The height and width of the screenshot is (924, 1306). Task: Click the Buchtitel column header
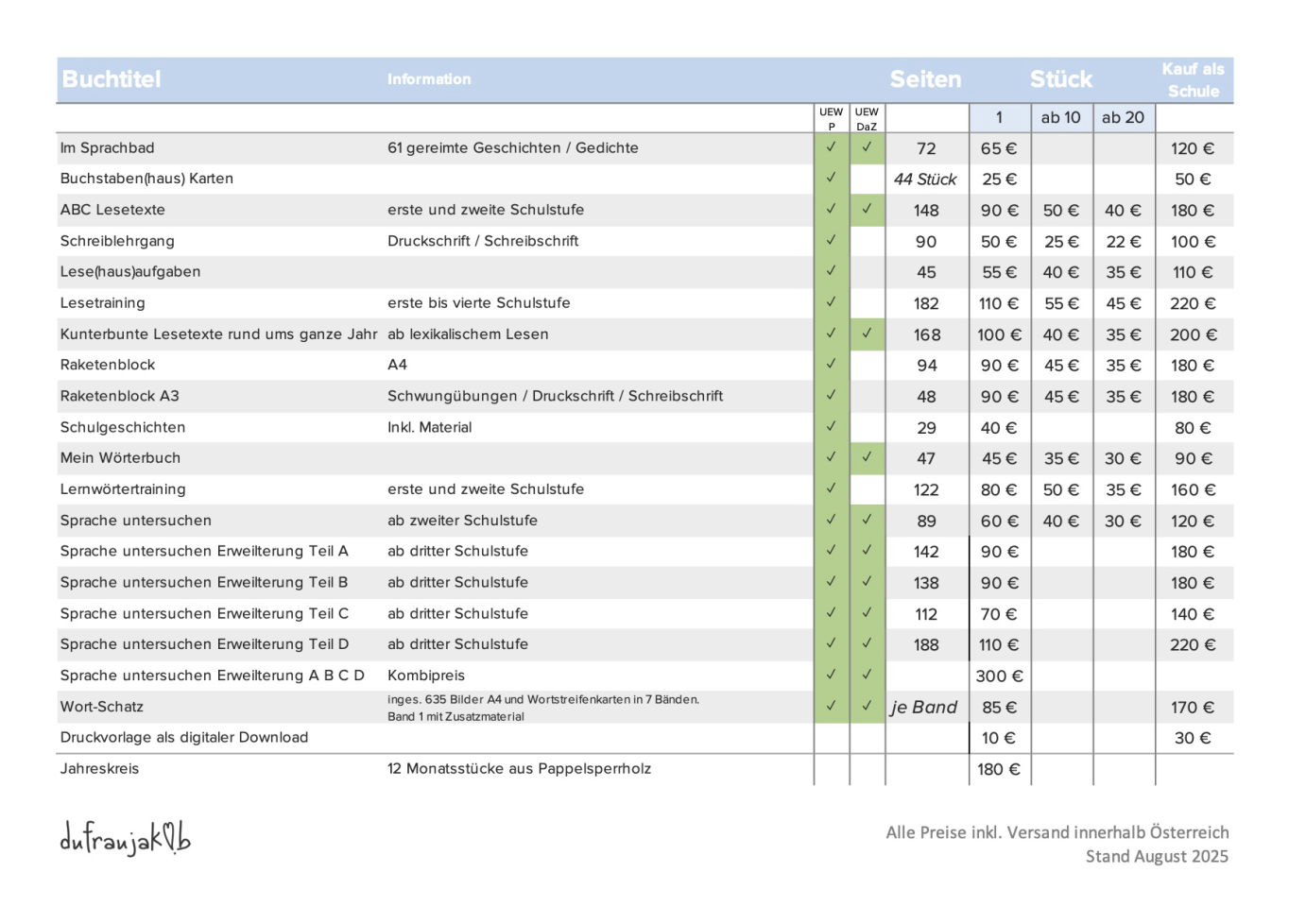click(x=112, y=79)
